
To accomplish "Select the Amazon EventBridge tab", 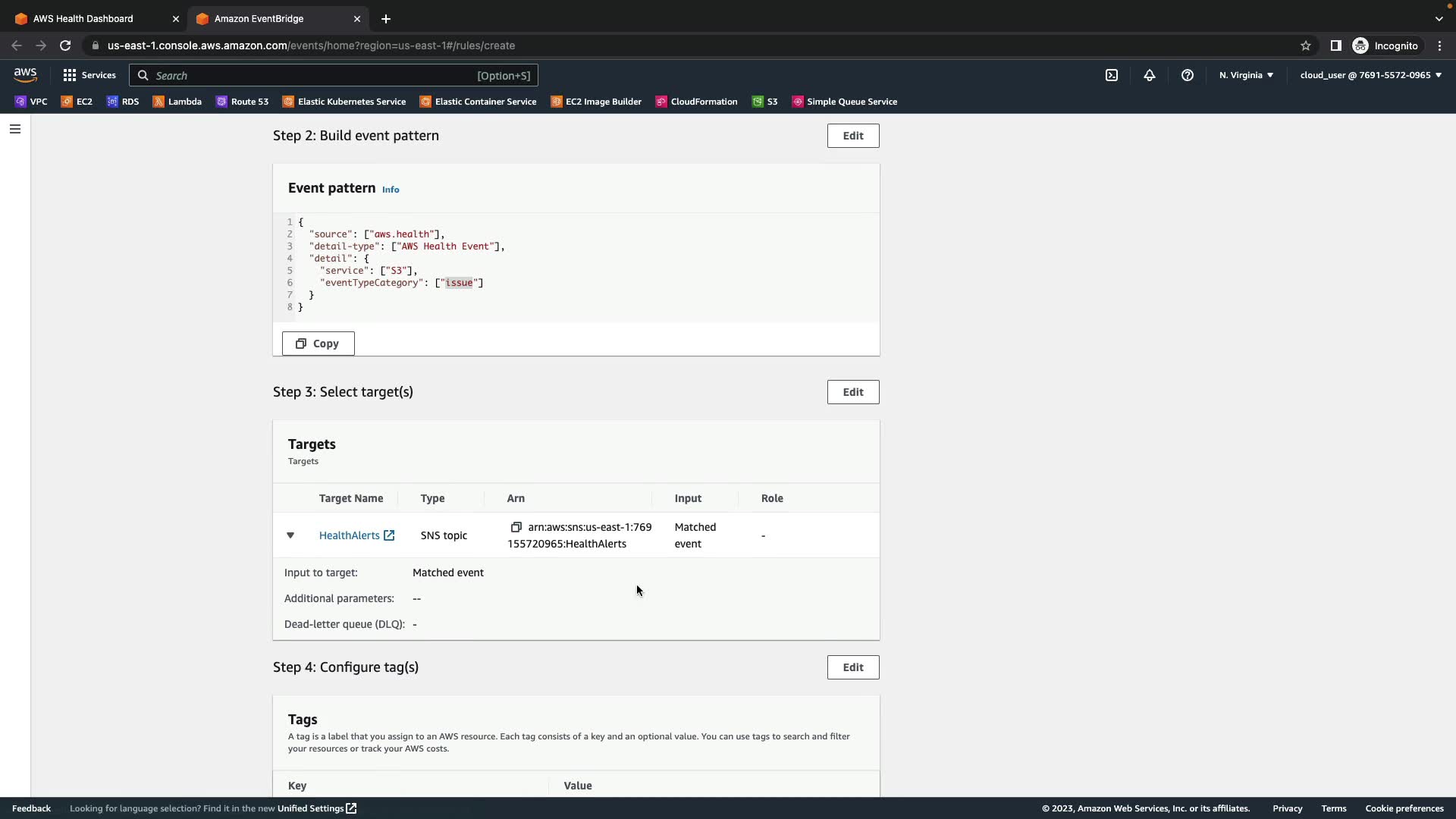I will pos(259,19).
